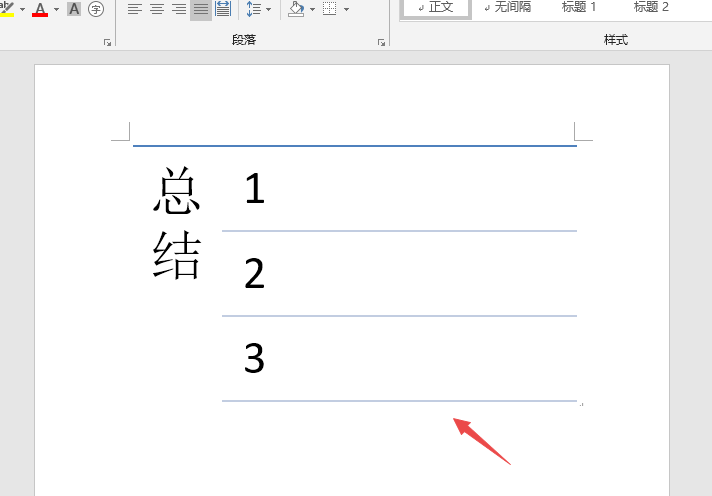Image resolution: width=712 pixels, height=496 pixels.
Task: Click the shading paint bucket icon
Action: [297, 9]
